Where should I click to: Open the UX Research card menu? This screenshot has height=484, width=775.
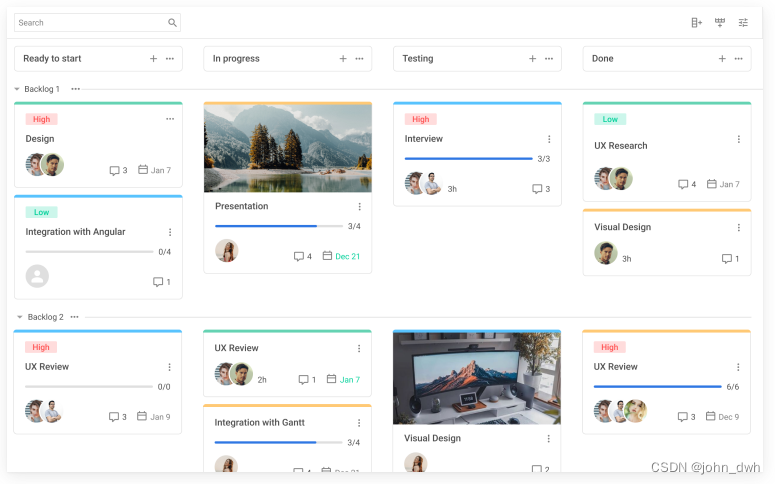738,139
